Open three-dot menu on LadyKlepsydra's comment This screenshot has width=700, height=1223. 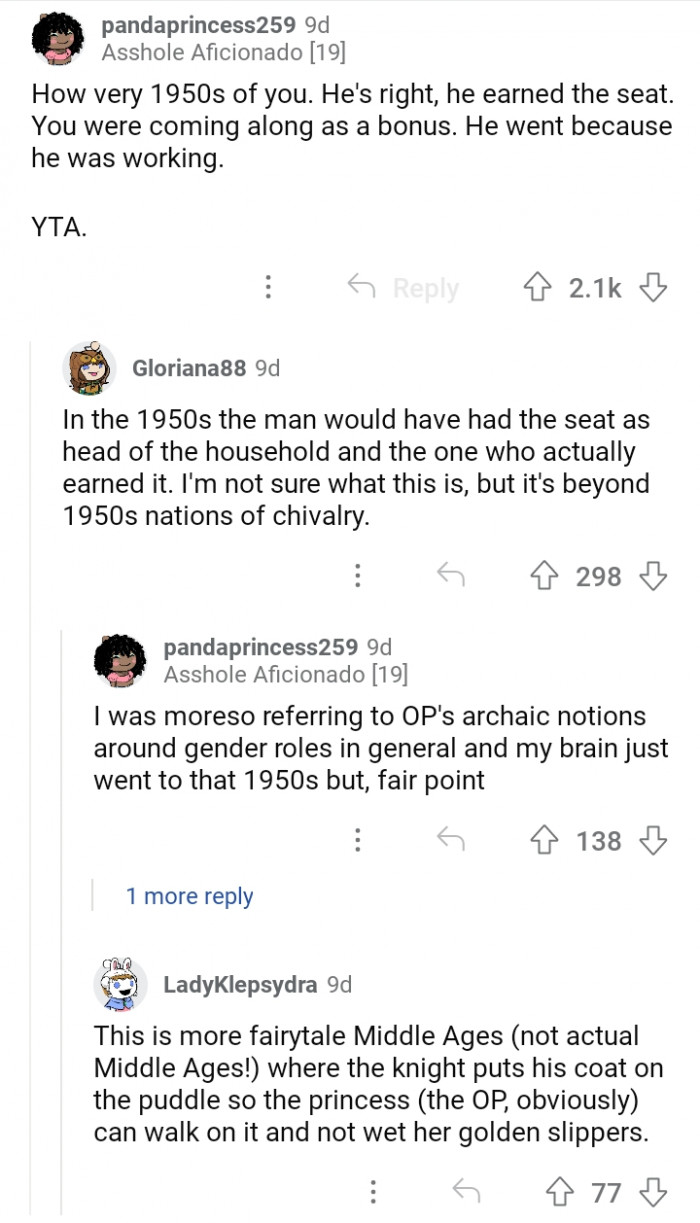(372, 1192)
